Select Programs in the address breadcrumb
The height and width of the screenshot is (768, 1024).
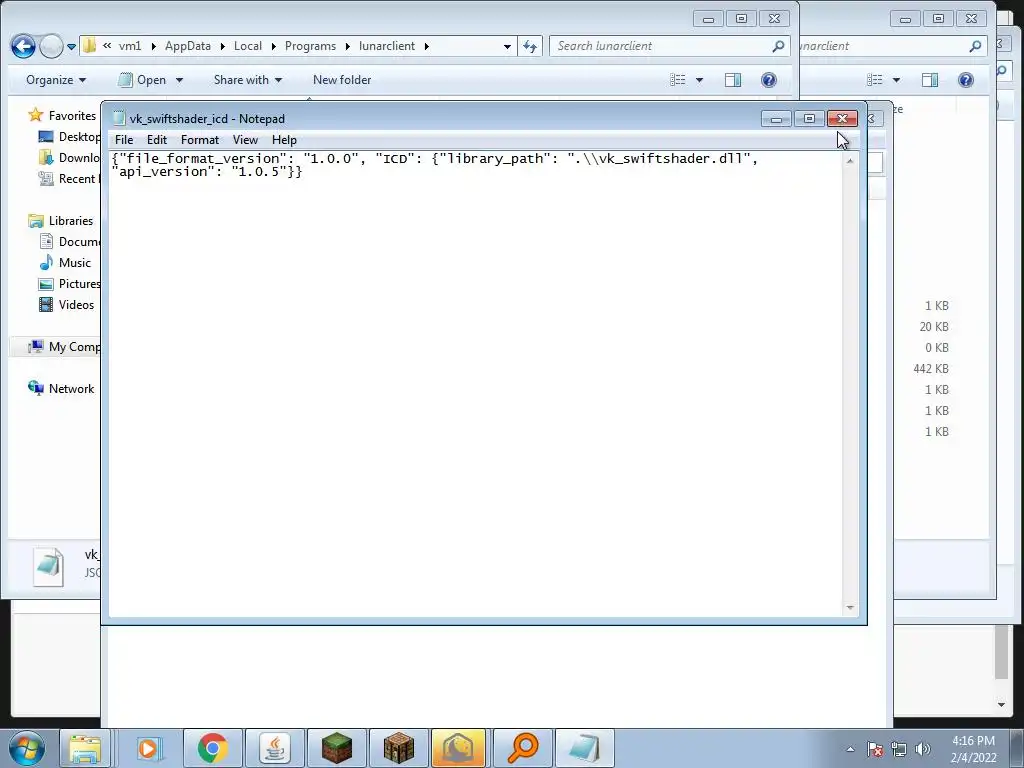click(x=310, y=46)
